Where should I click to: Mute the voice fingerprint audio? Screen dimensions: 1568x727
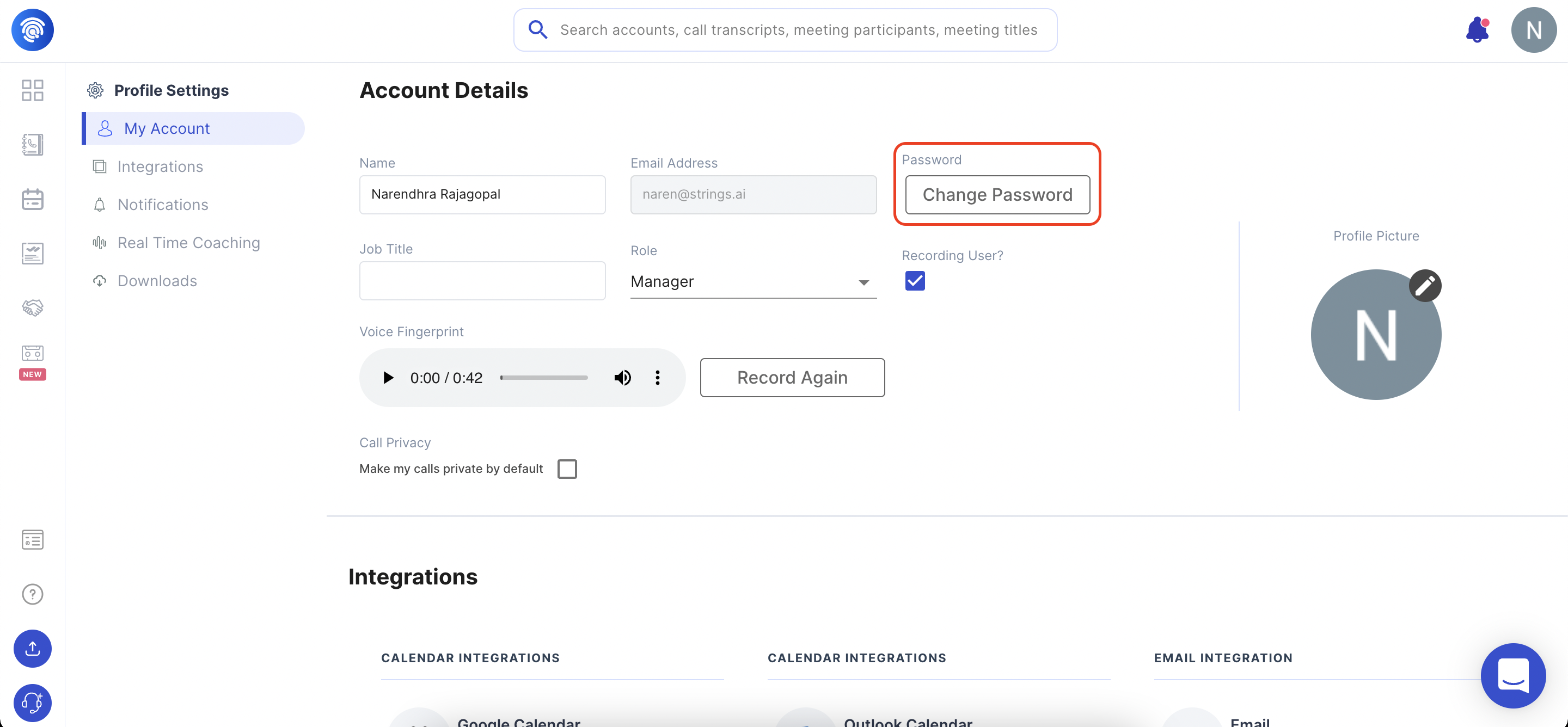(x=622, y=378)
